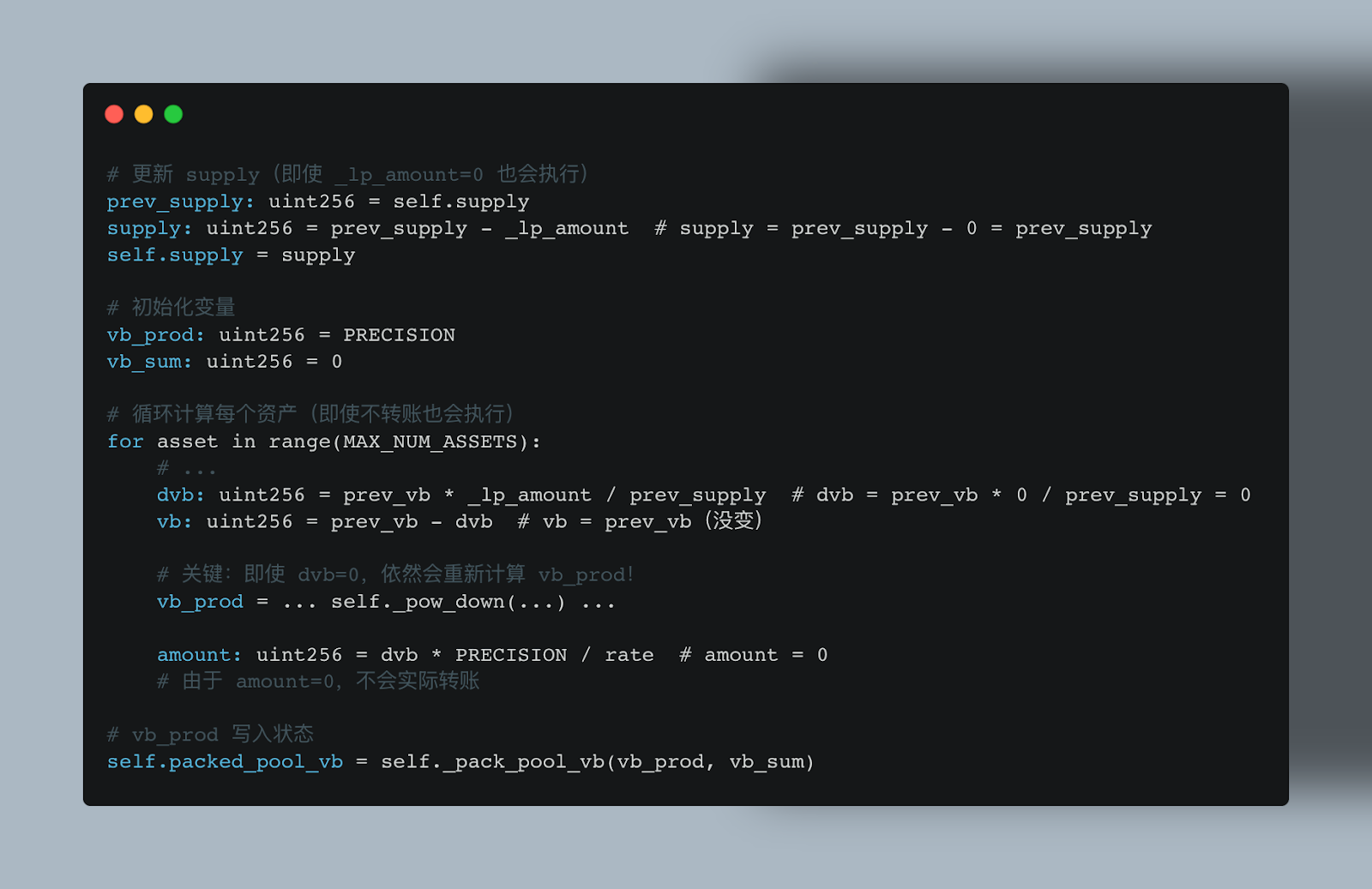Click the yellow minimize window dot

[x=144, y=114]
